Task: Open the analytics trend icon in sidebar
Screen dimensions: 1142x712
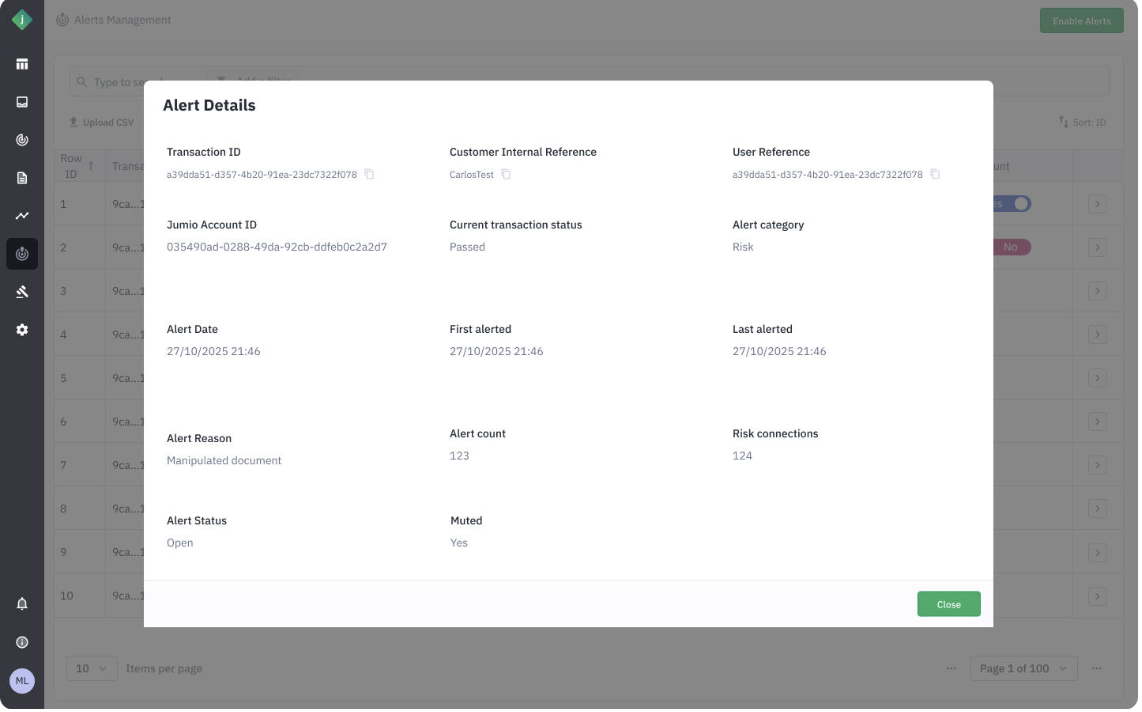Action: (x=22, y=216)
